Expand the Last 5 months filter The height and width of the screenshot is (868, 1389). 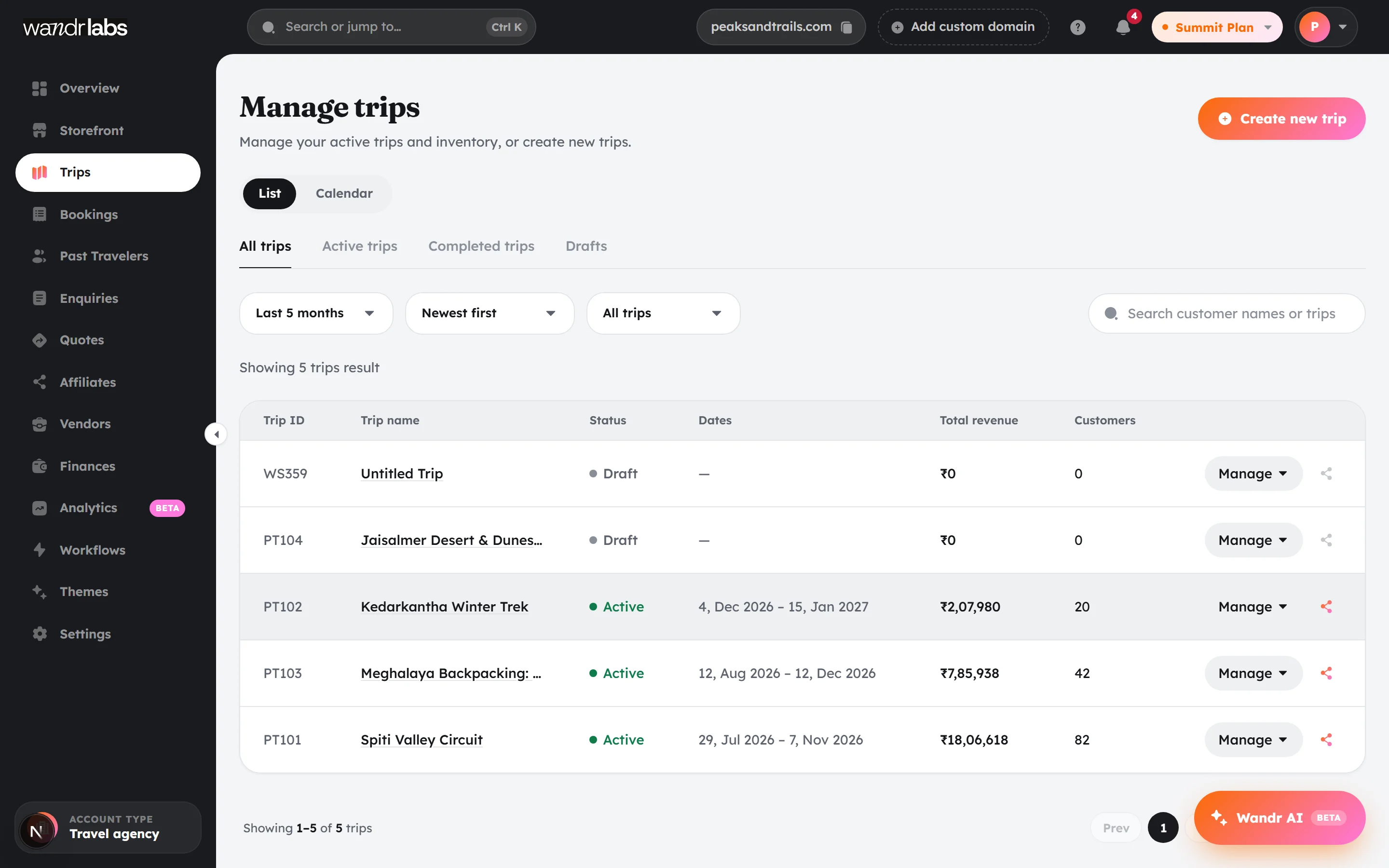[x=316, y=313]
